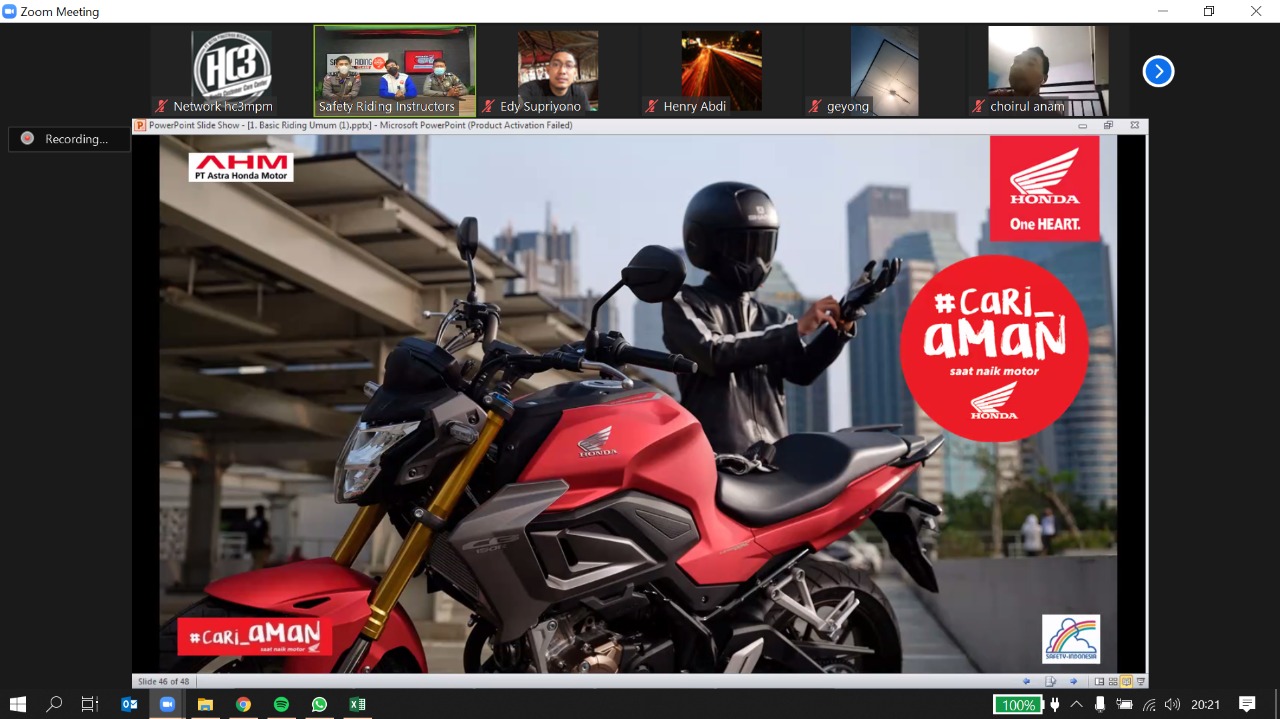
Task: Click microphone icon in system tray
Action: coord(1100,704)
